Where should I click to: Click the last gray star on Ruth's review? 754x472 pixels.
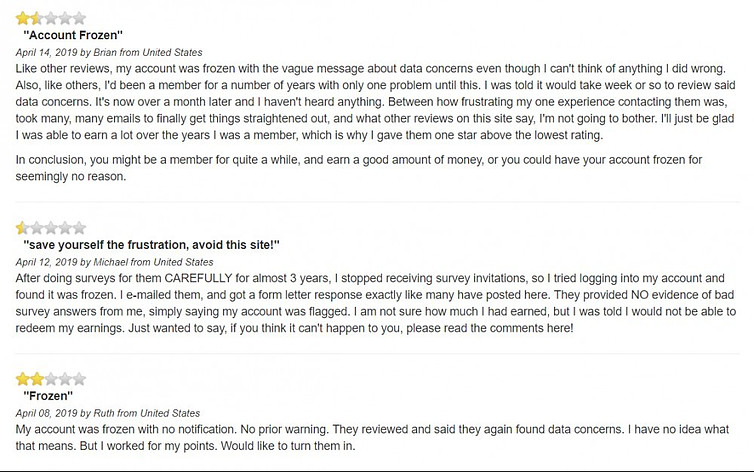79,379
